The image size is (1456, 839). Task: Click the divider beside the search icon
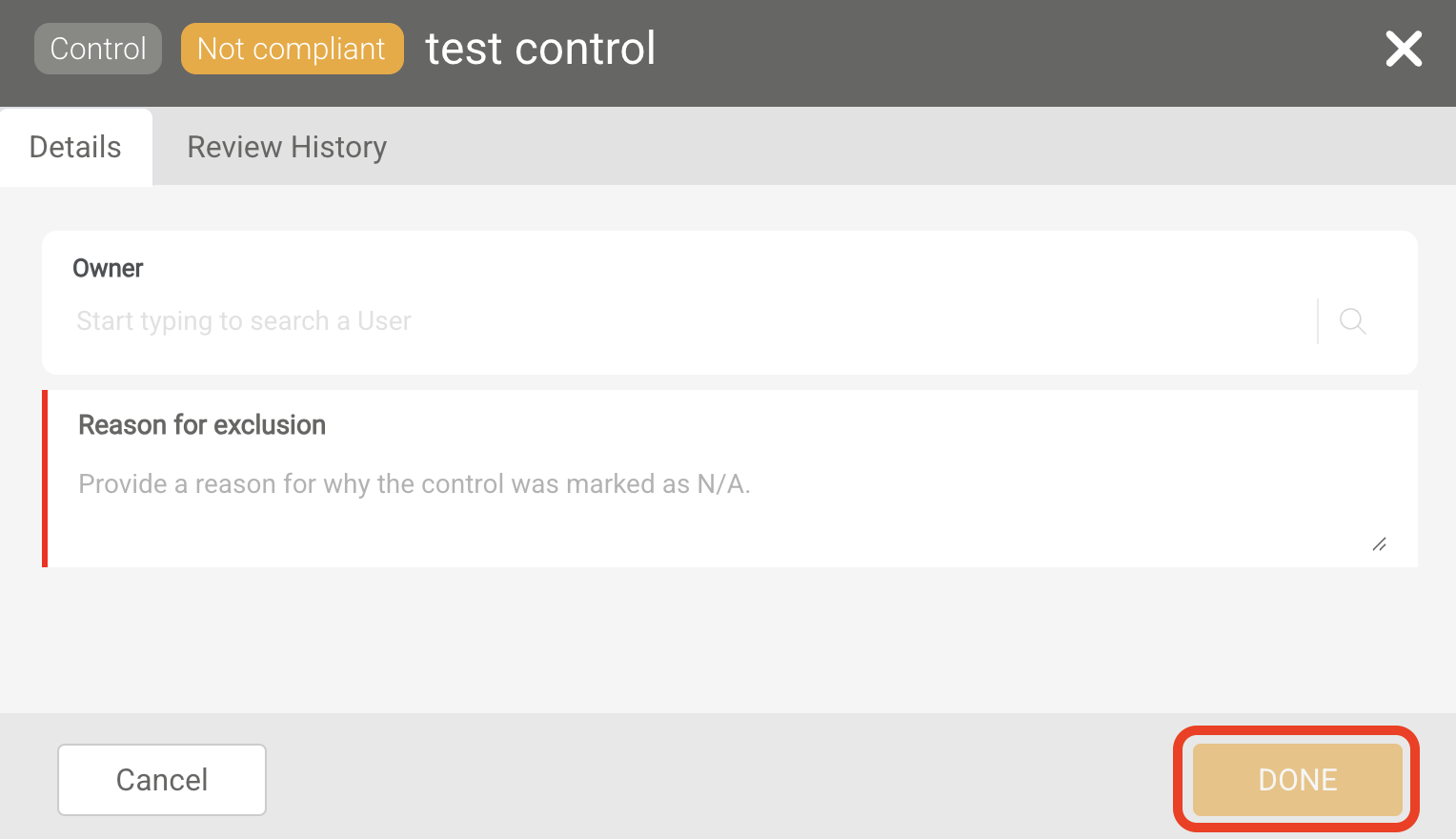[x=1318, y=321]
